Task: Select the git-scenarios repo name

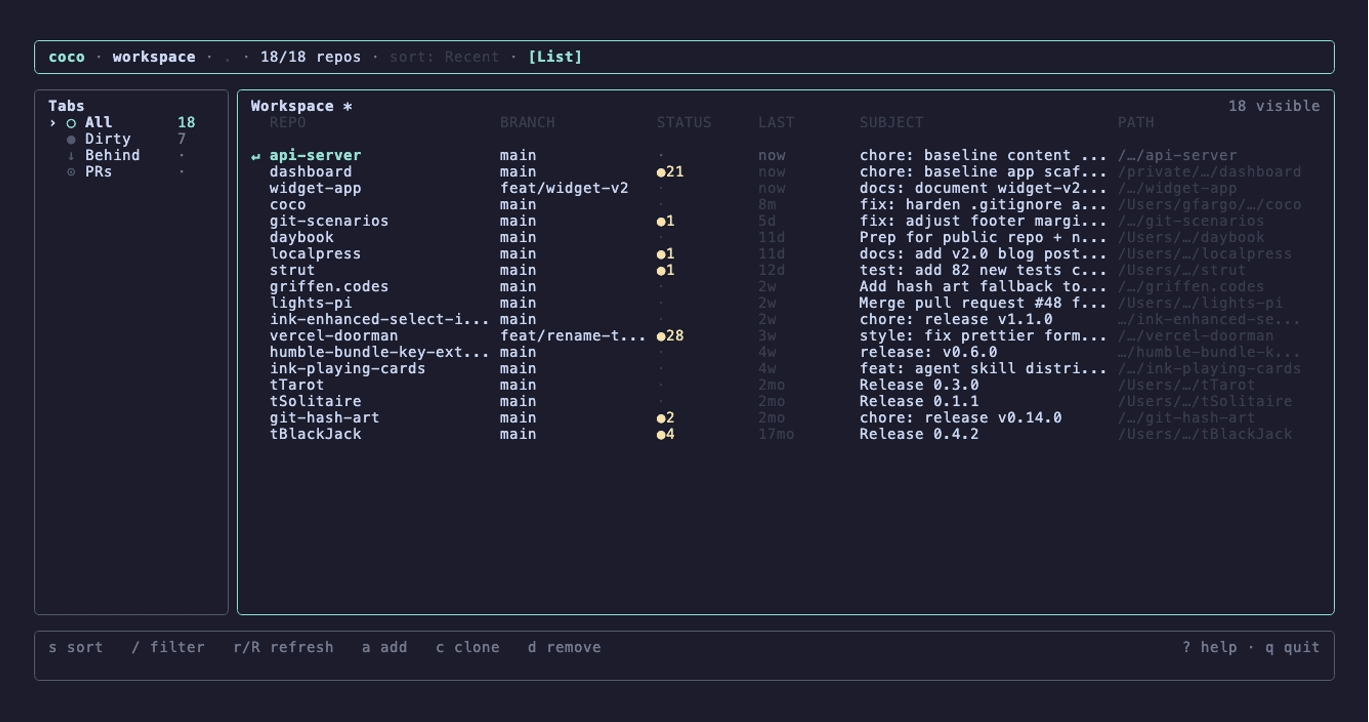Action: pos(329,221)
